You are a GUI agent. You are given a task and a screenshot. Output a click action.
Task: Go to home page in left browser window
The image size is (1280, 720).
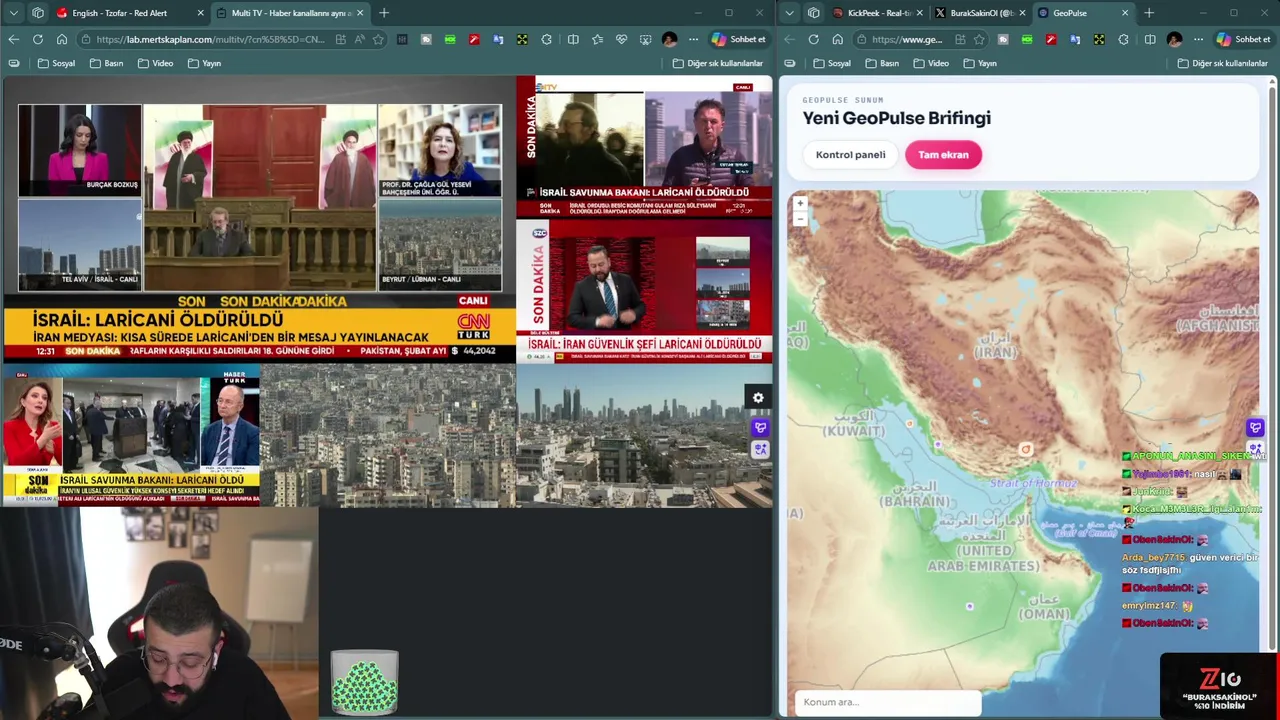pos(62,39)
